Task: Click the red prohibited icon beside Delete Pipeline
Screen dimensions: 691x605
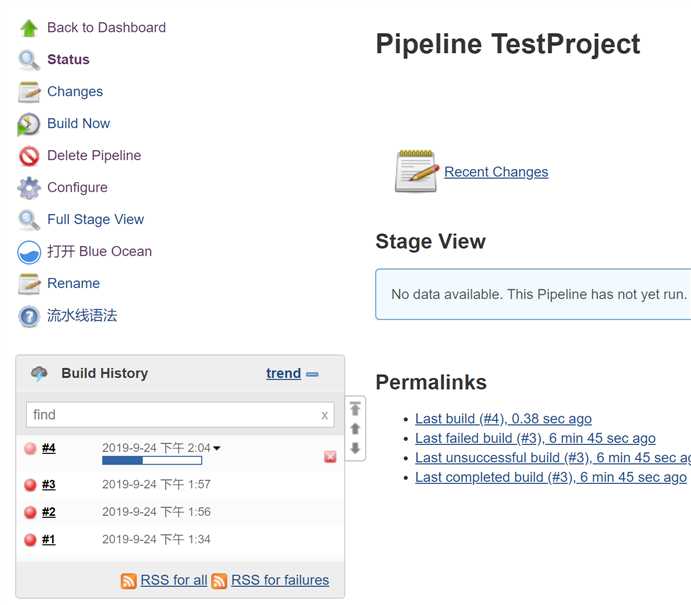Action: (x=29, y=156)
